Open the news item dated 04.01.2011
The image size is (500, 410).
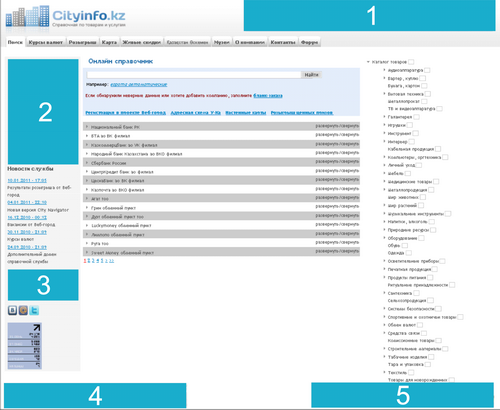click(x=27, y=202)
